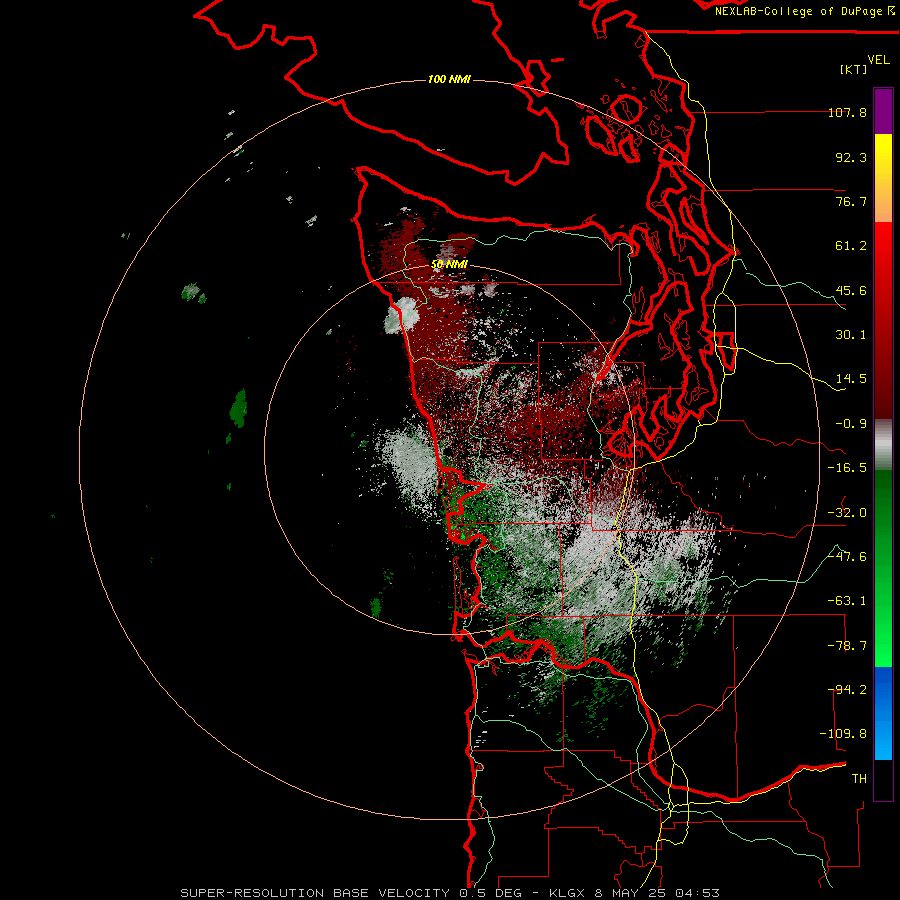Click the -94.2 velocity scale value

pos(847,690)
